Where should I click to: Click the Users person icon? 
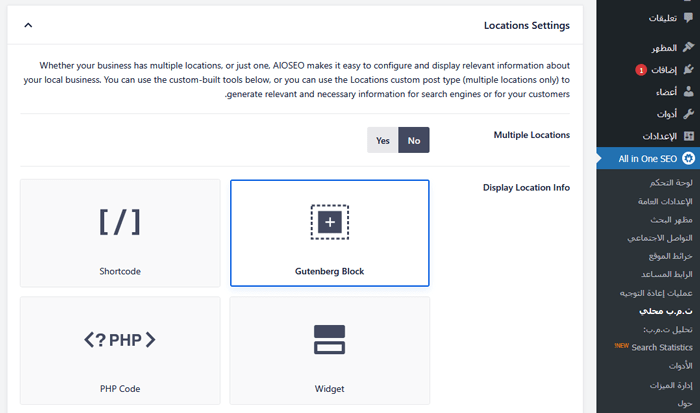[x=689, y=92]
